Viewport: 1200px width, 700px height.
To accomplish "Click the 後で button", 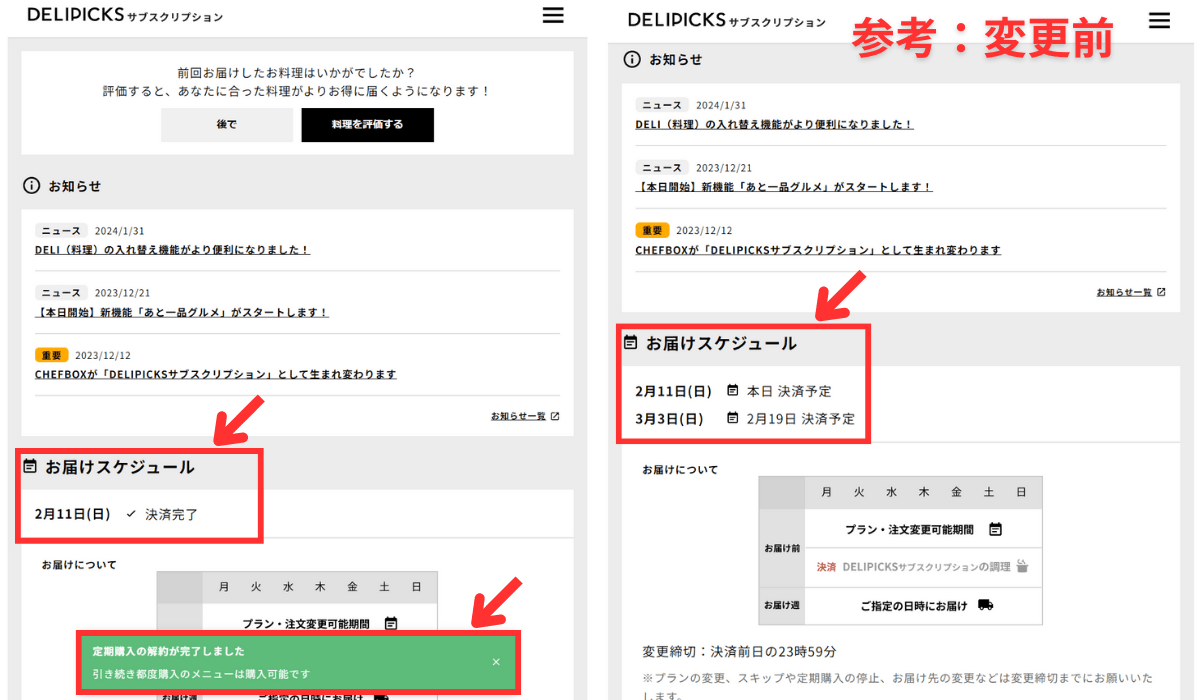I will [227, 125].
